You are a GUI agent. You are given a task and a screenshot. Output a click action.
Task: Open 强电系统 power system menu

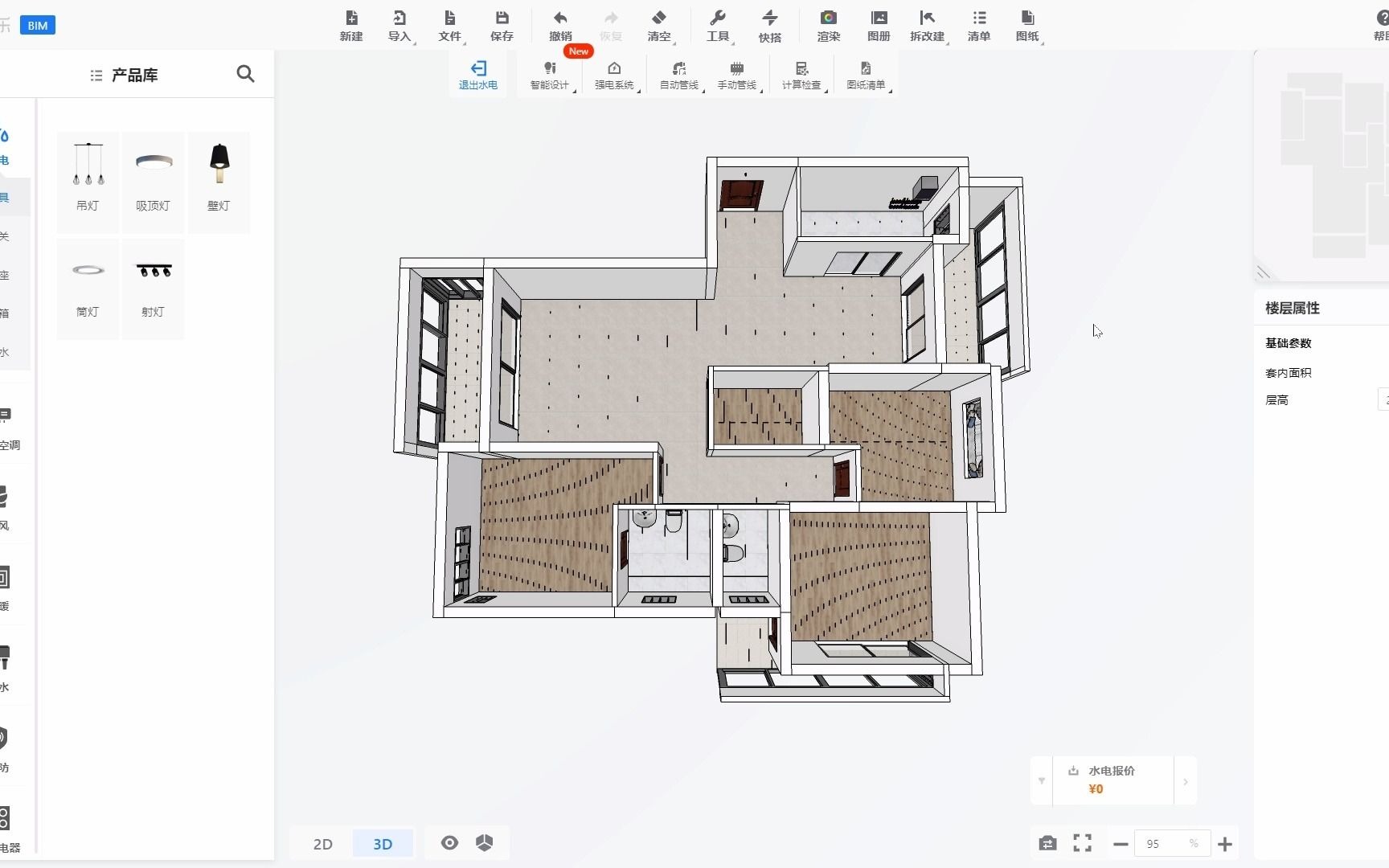point(614,75)
